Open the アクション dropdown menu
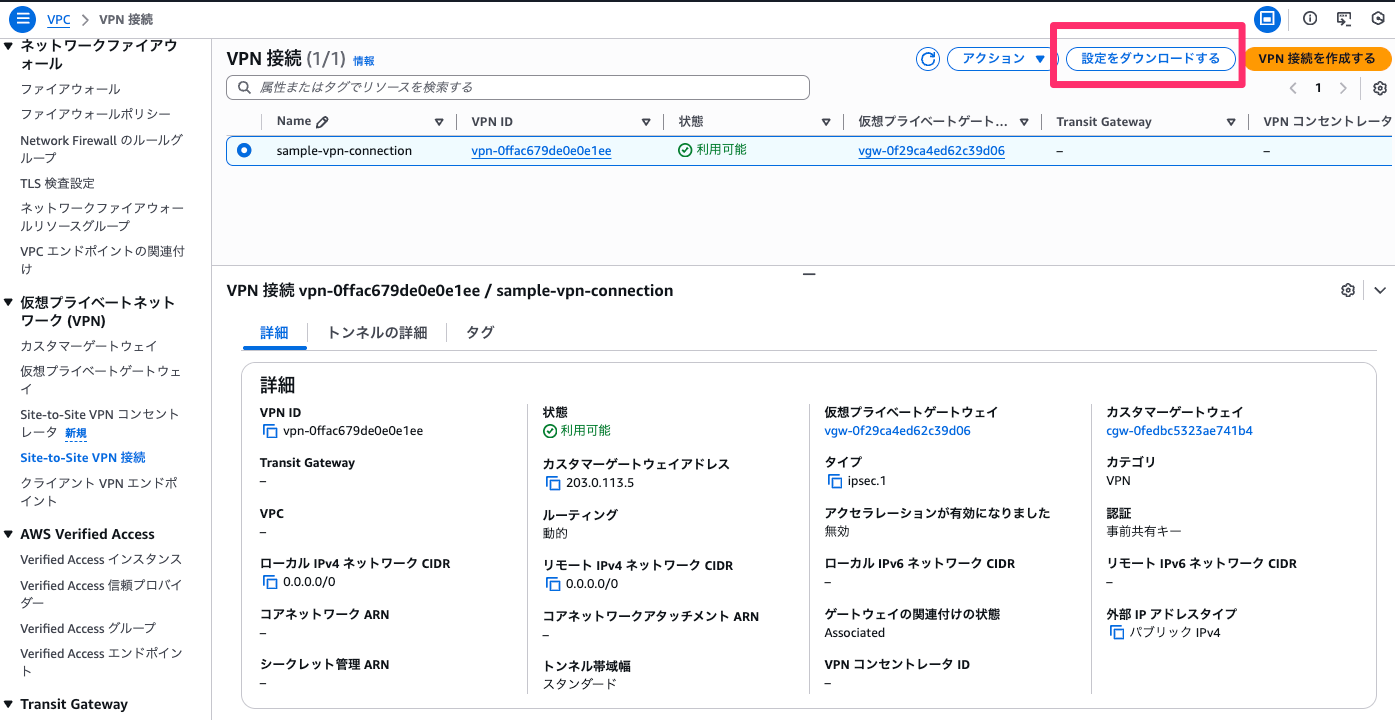 pyautogui.click(x=1000, y=59)
